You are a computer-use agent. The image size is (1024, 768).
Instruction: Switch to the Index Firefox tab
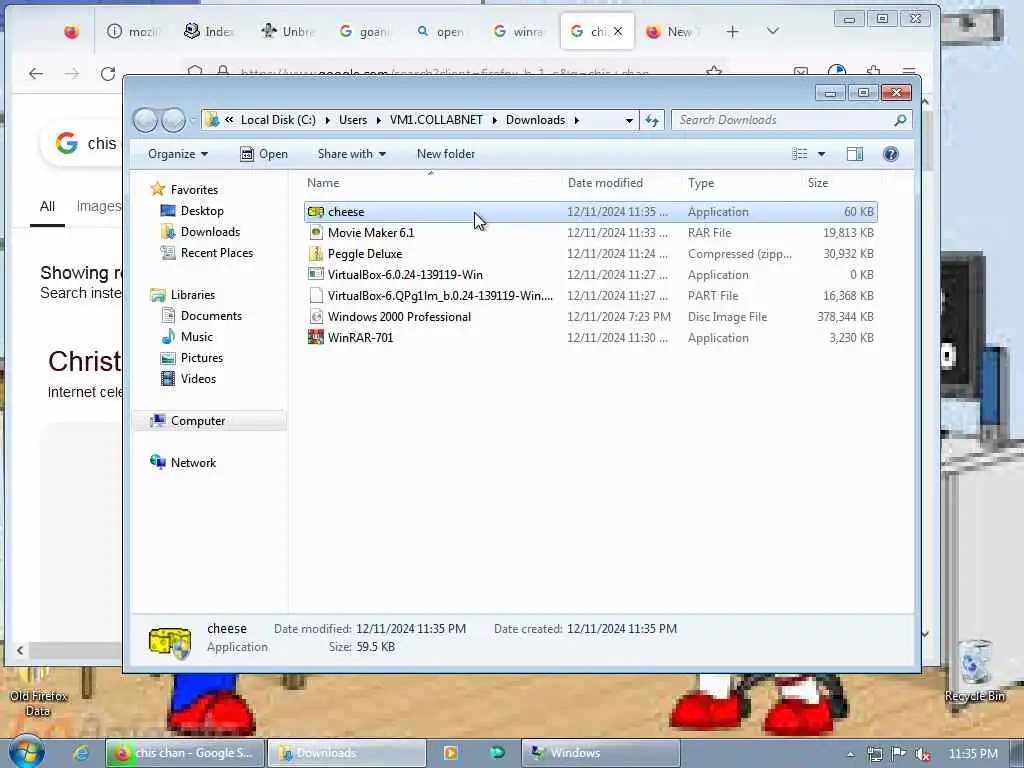click(209, 31)
